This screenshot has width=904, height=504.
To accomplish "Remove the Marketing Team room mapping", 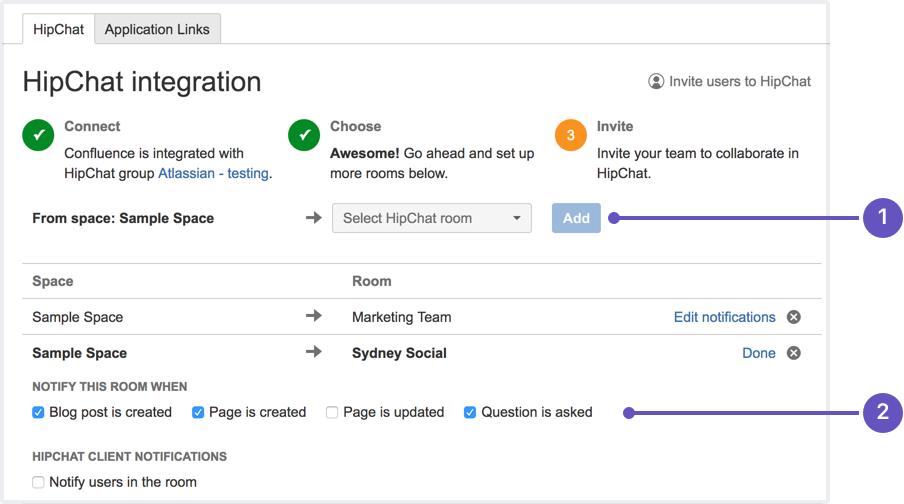I will [794, 317].
